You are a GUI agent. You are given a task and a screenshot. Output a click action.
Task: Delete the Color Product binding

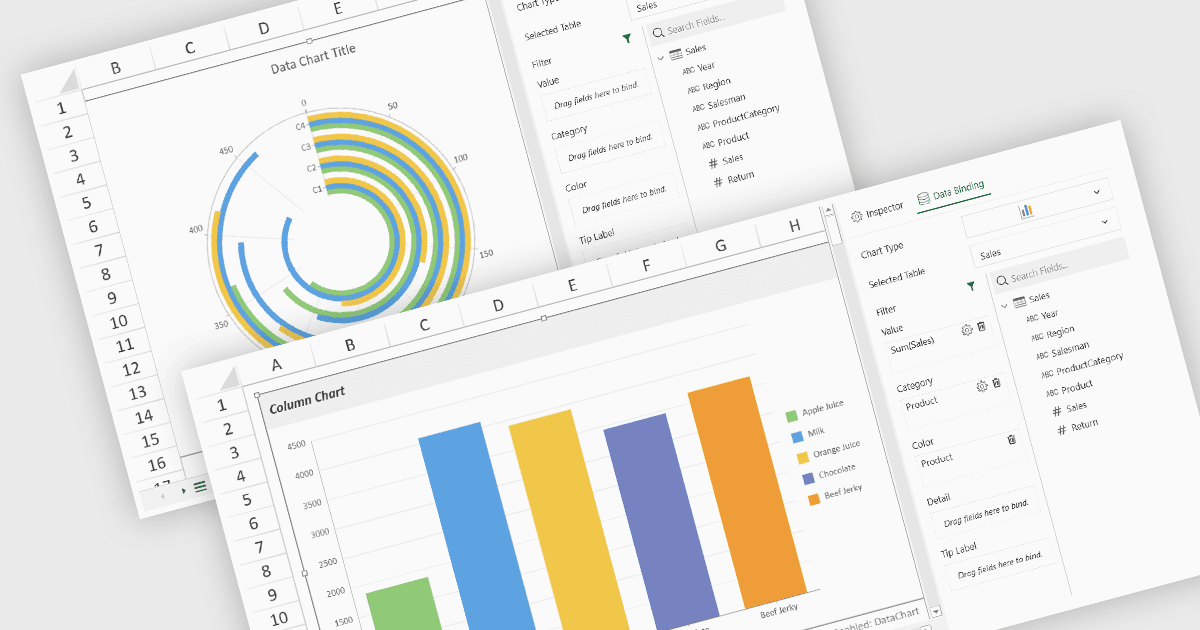pyautogui.click(x=1011, y=439)
